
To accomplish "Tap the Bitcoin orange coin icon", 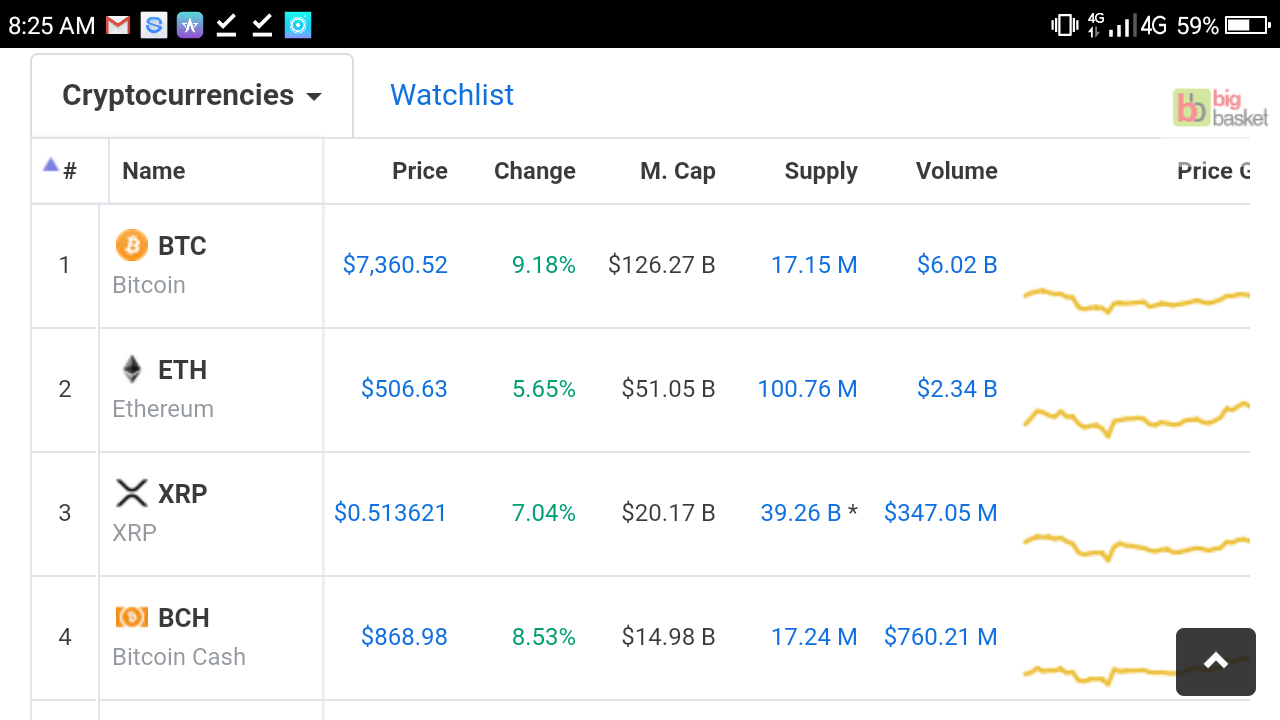I will click(131, 245).
